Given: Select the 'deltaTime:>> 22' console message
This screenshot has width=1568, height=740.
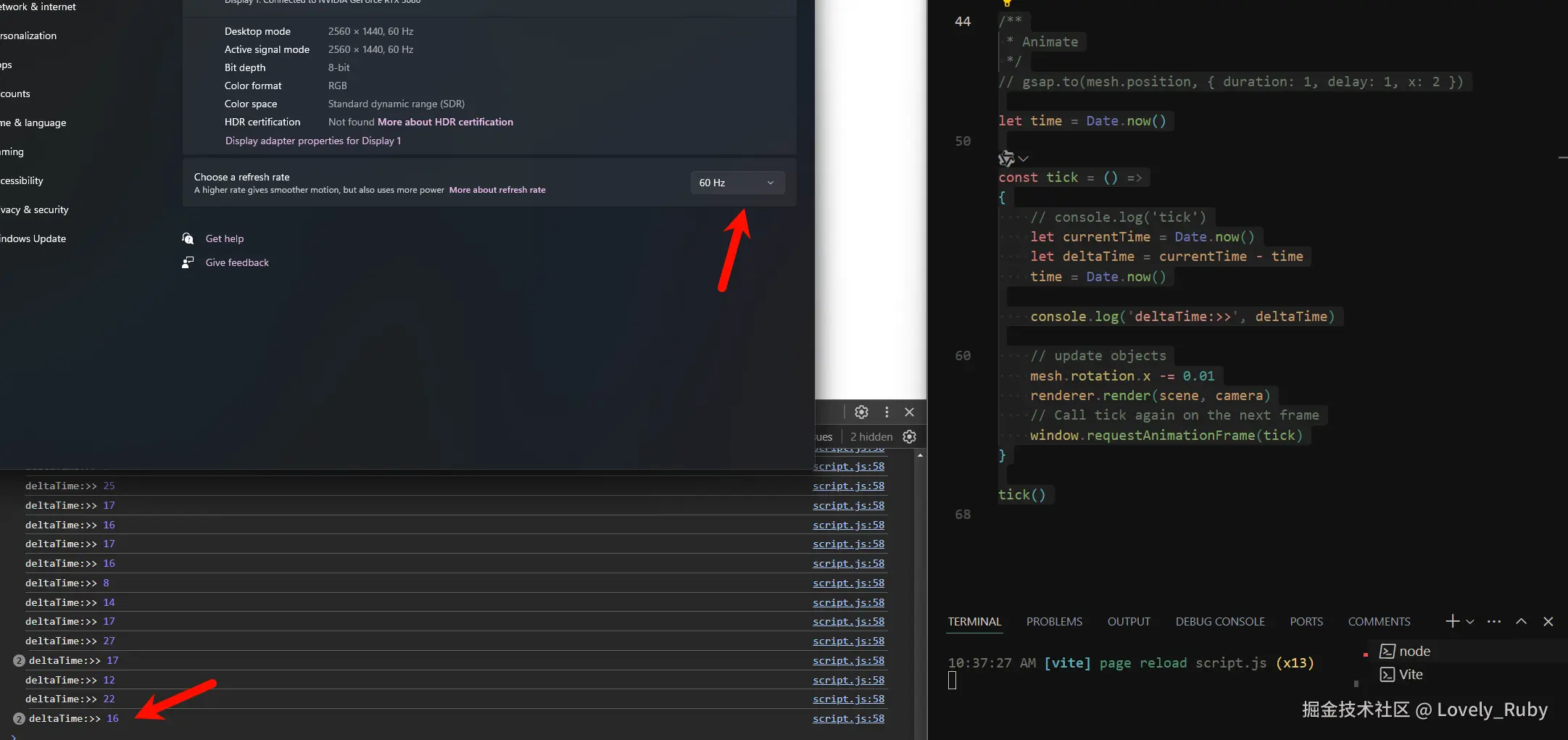Looking at the screenshot, I should click(70, 699).
